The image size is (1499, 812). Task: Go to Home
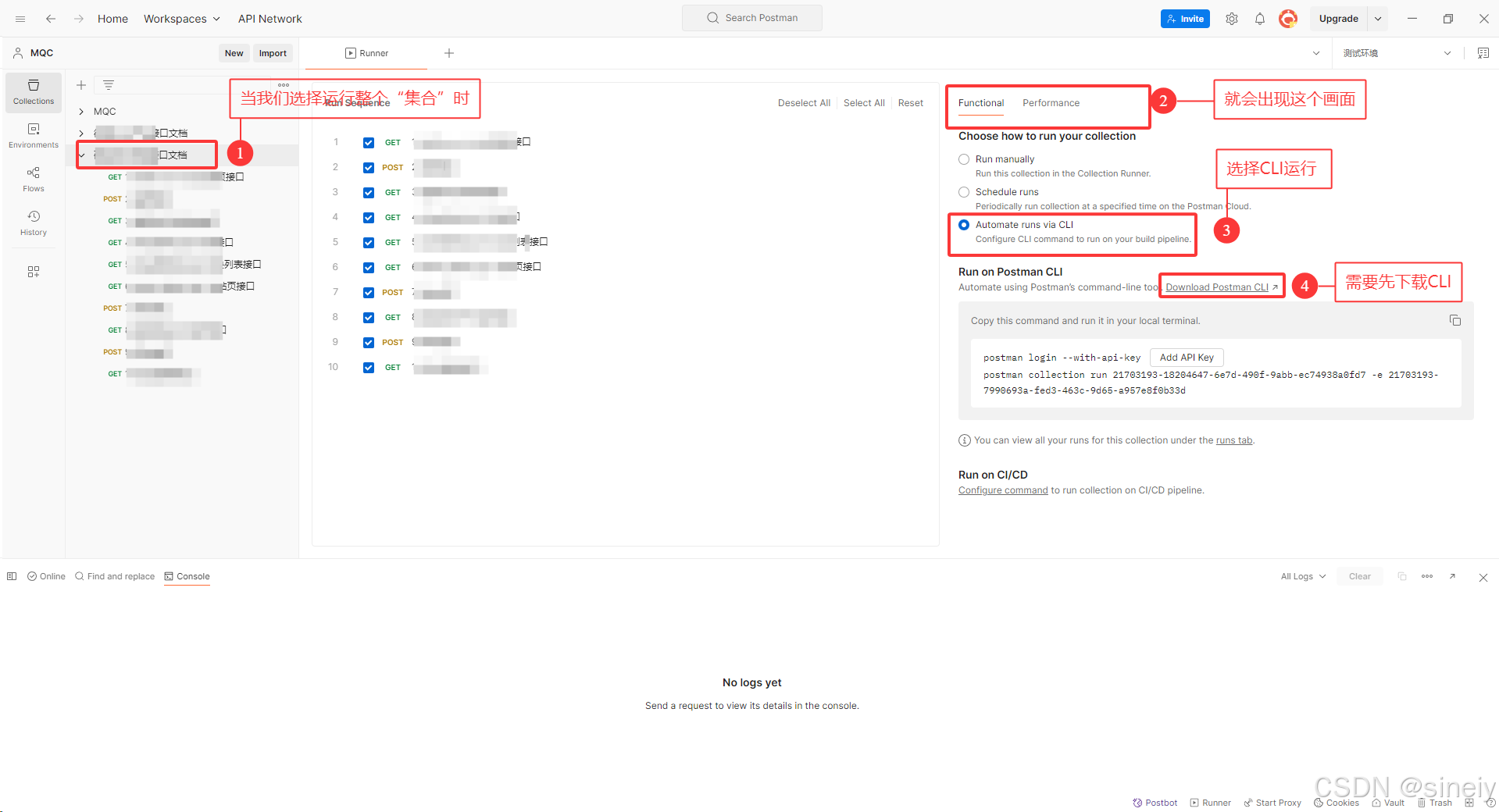tap(112, 19)
